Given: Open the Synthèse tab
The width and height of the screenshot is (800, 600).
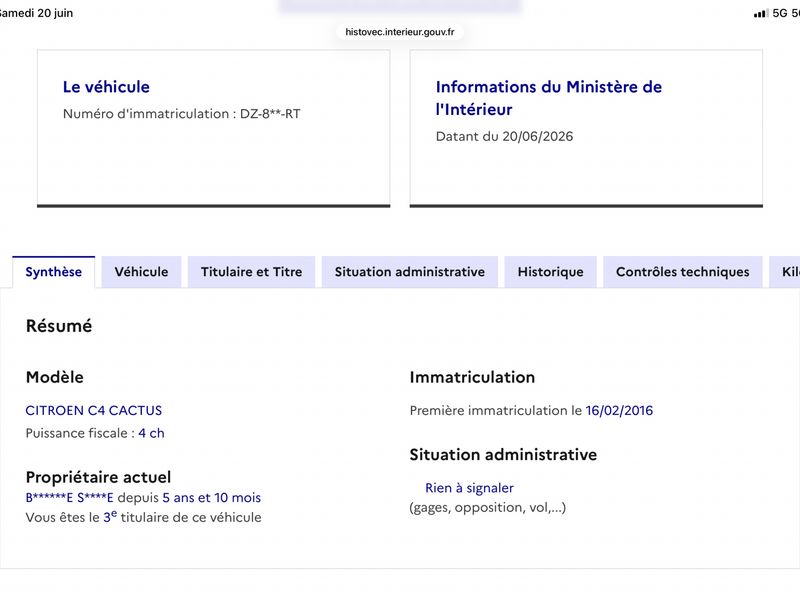Looking at the screenshot, I should (54, 272).
